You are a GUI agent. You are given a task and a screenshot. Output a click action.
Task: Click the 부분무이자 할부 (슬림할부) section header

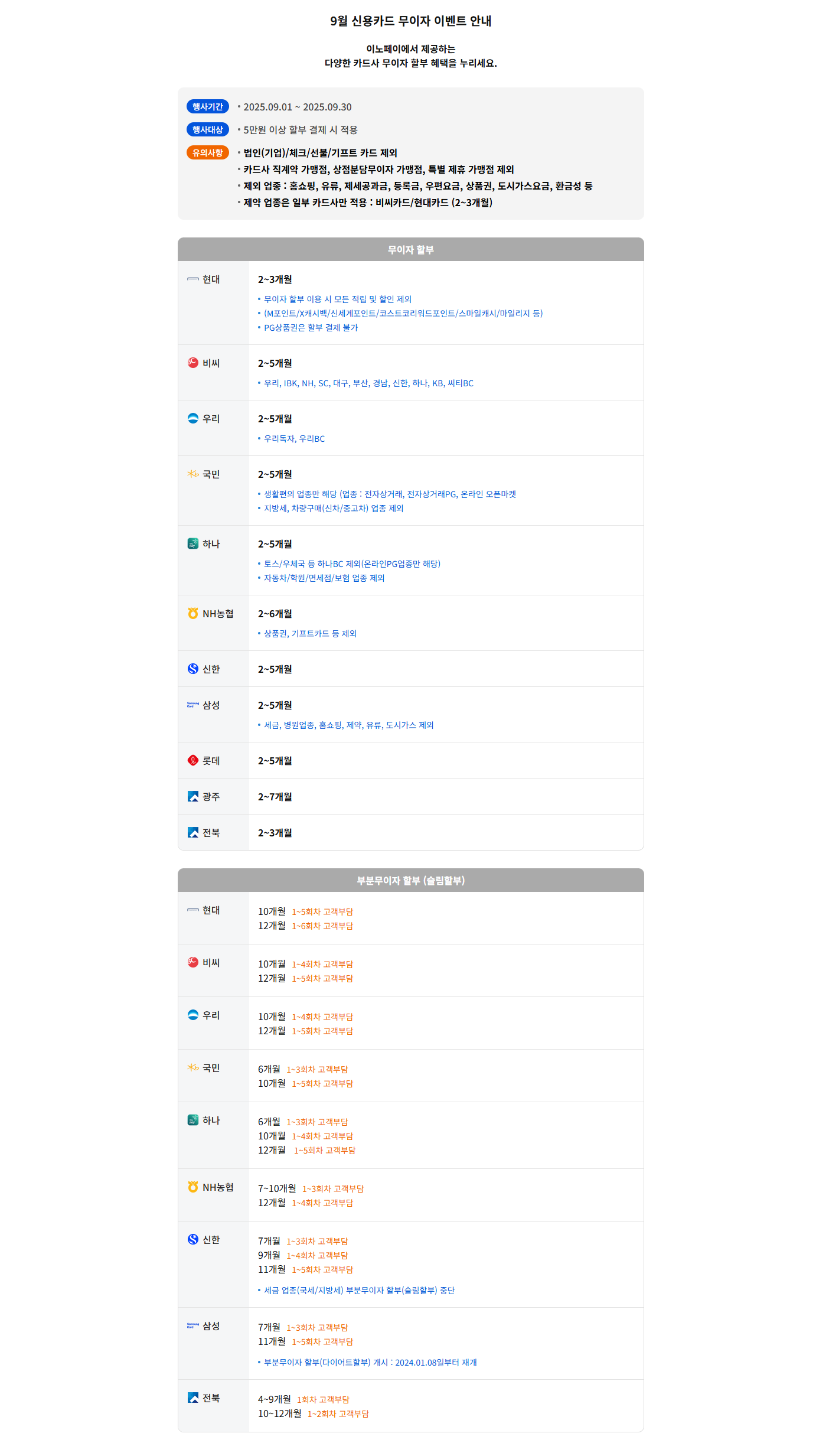pyautogui.click(x=411, y=880)
